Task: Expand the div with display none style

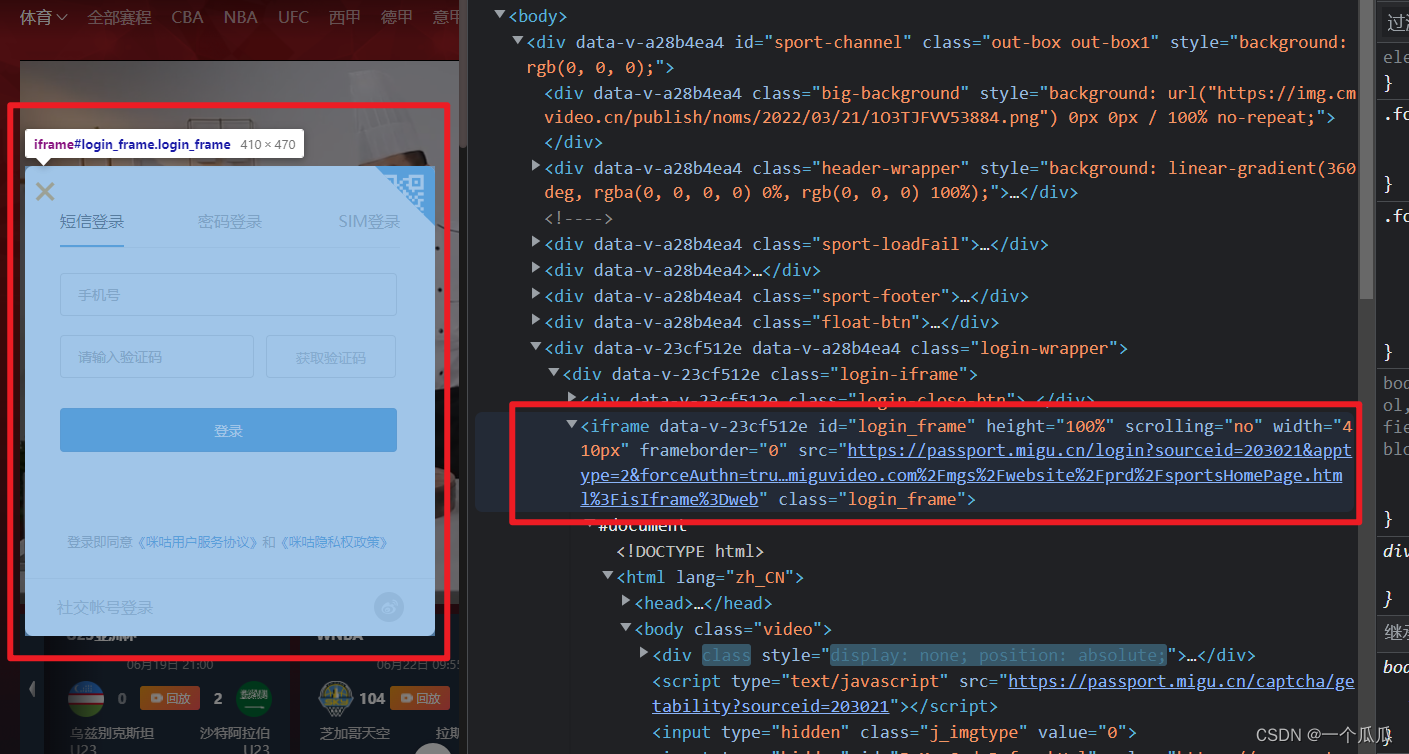Action: (644, 652)
